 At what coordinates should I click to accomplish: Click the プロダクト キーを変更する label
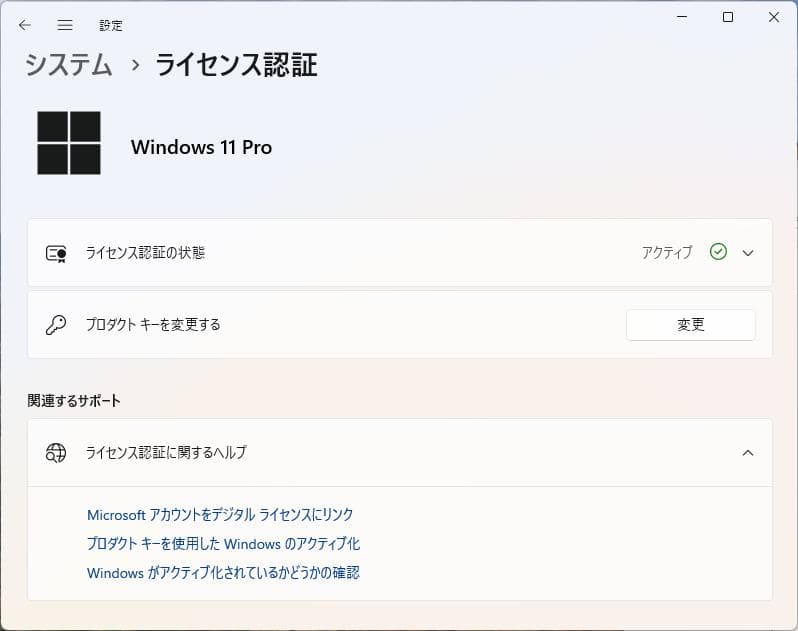click(153, 324)
